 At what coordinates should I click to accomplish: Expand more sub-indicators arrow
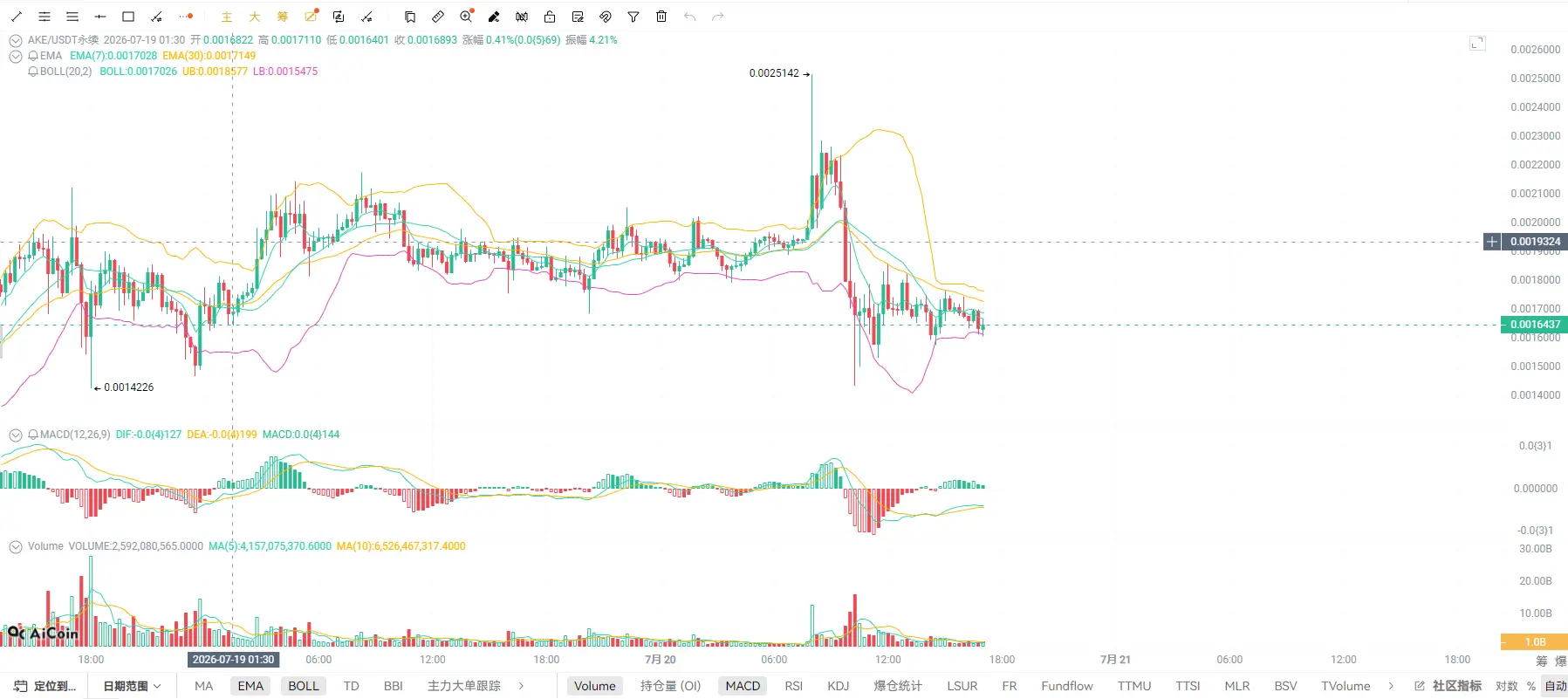[x=1391, y=686]
